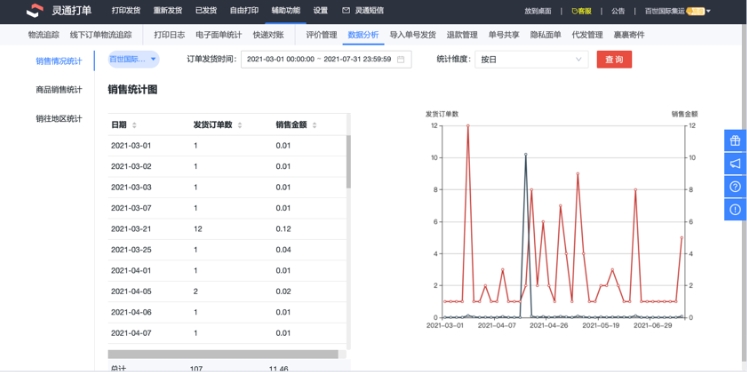This screenshot has width=747, height=372.
Task: Open the 百世国际集运 account menu arrow
Action: [709, 11]
